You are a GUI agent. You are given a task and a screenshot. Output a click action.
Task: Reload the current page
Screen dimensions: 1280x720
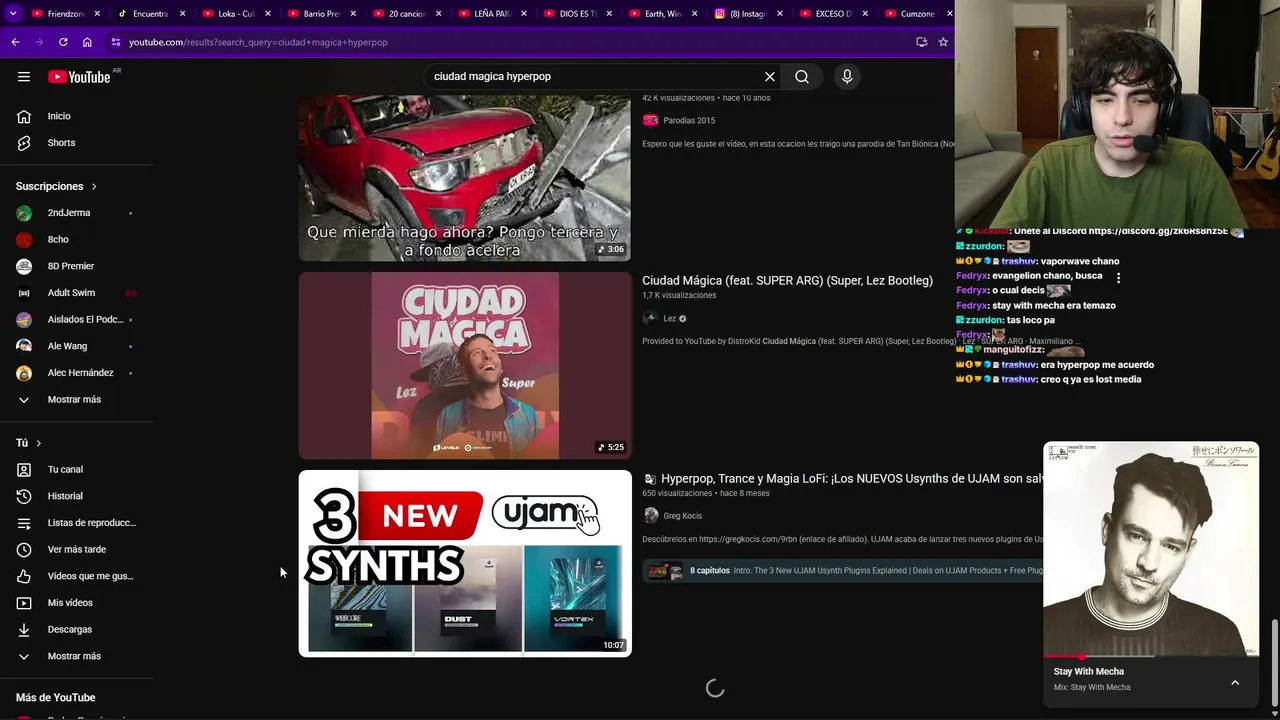tap(63, 42)
